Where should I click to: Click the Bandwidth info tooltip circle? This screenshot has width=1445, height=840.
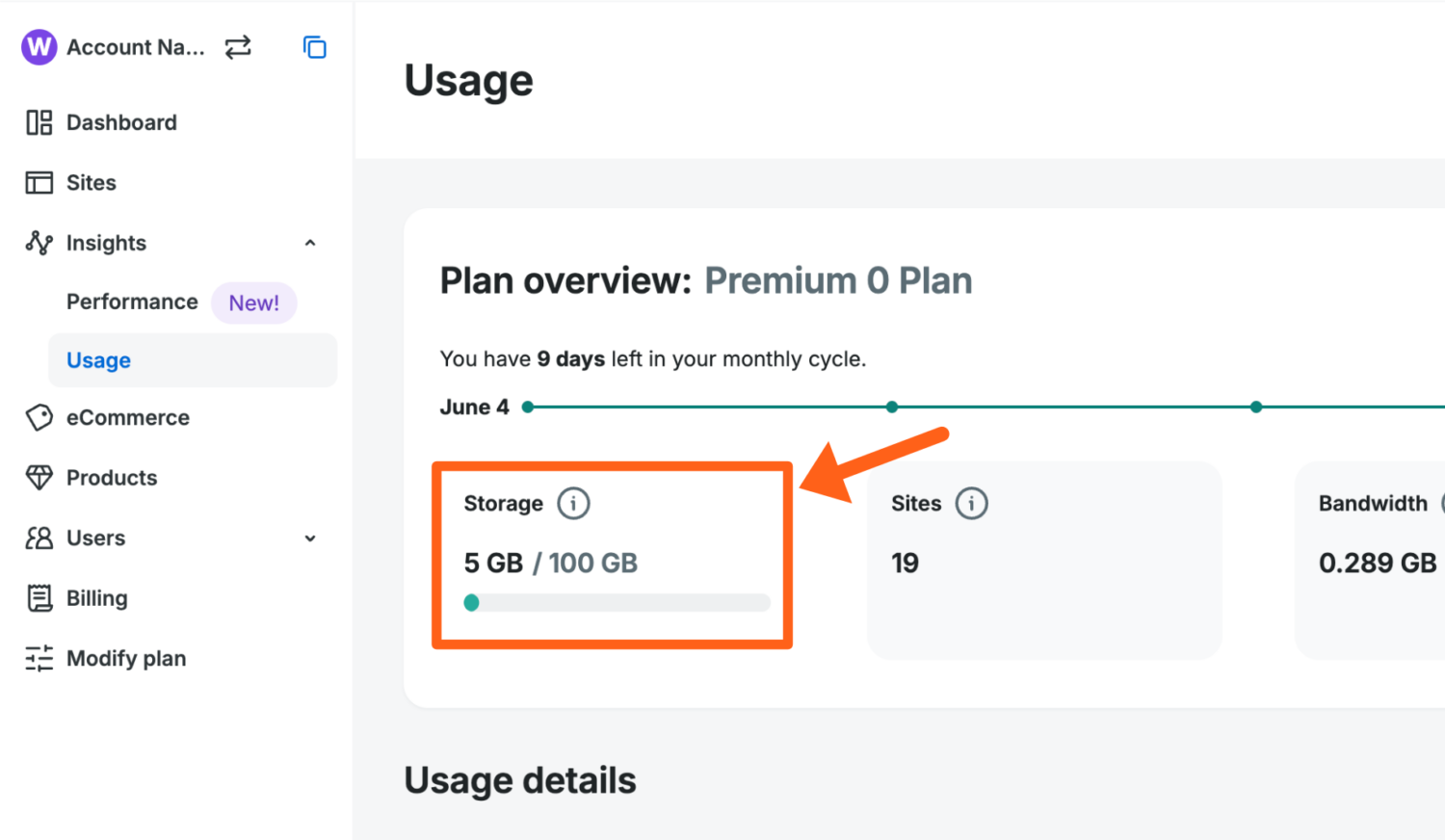(1442, 503)
